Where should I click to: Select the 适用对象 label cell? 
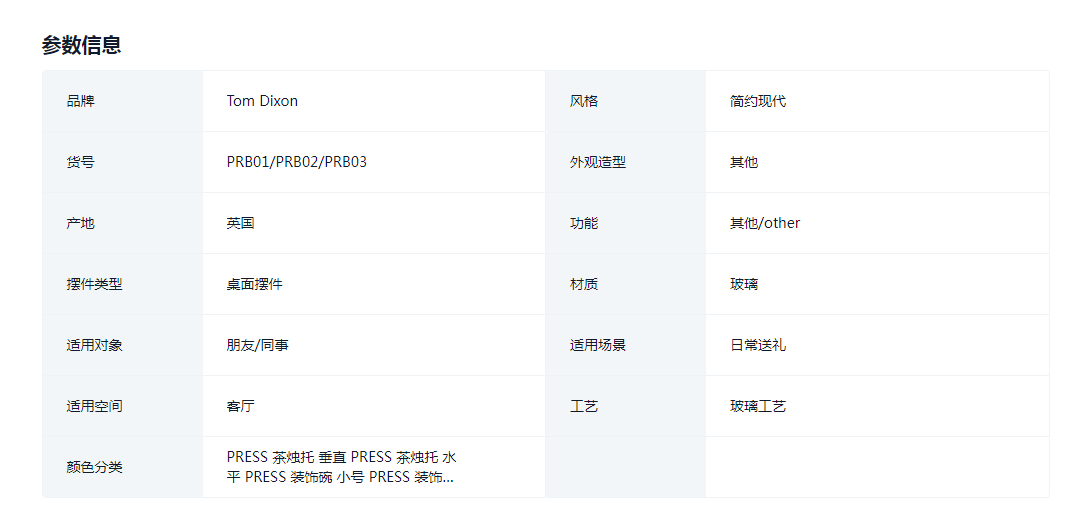[x=123, y=345]
